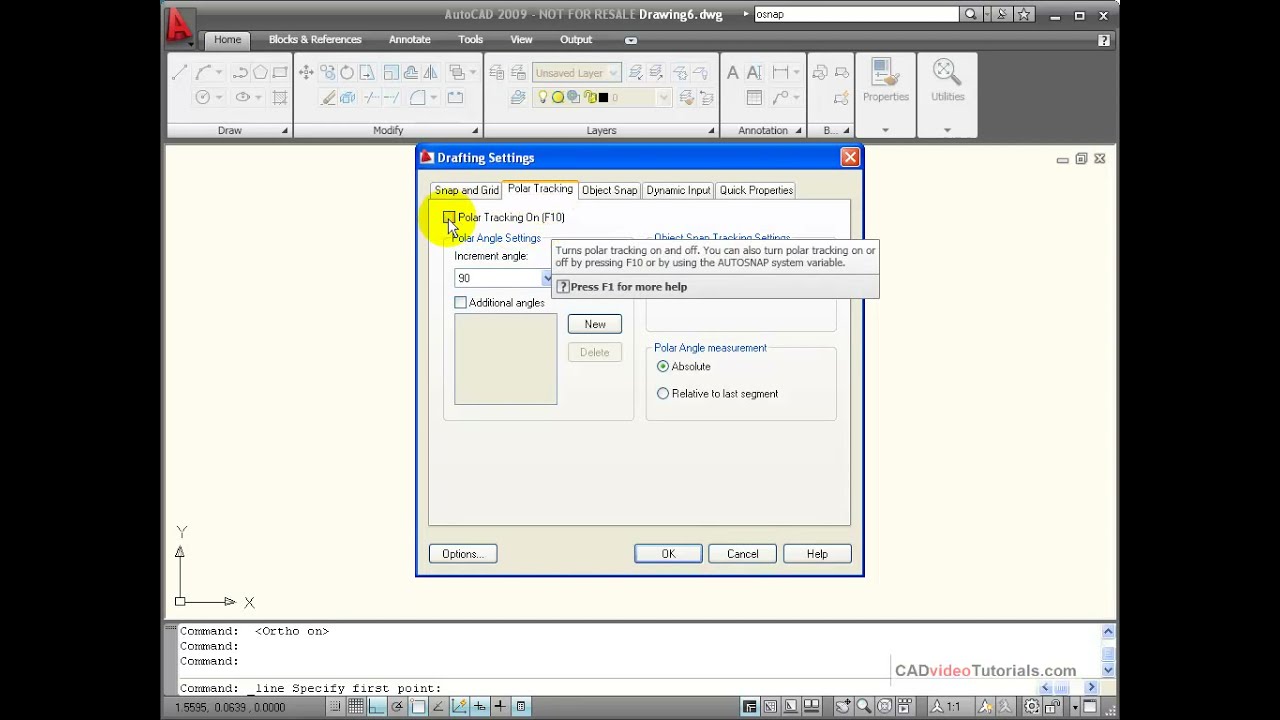The height and width of the screenshot is (720, 1280).
Task: Toggle Ortho Mode in status bar
Action: [376, 706]
